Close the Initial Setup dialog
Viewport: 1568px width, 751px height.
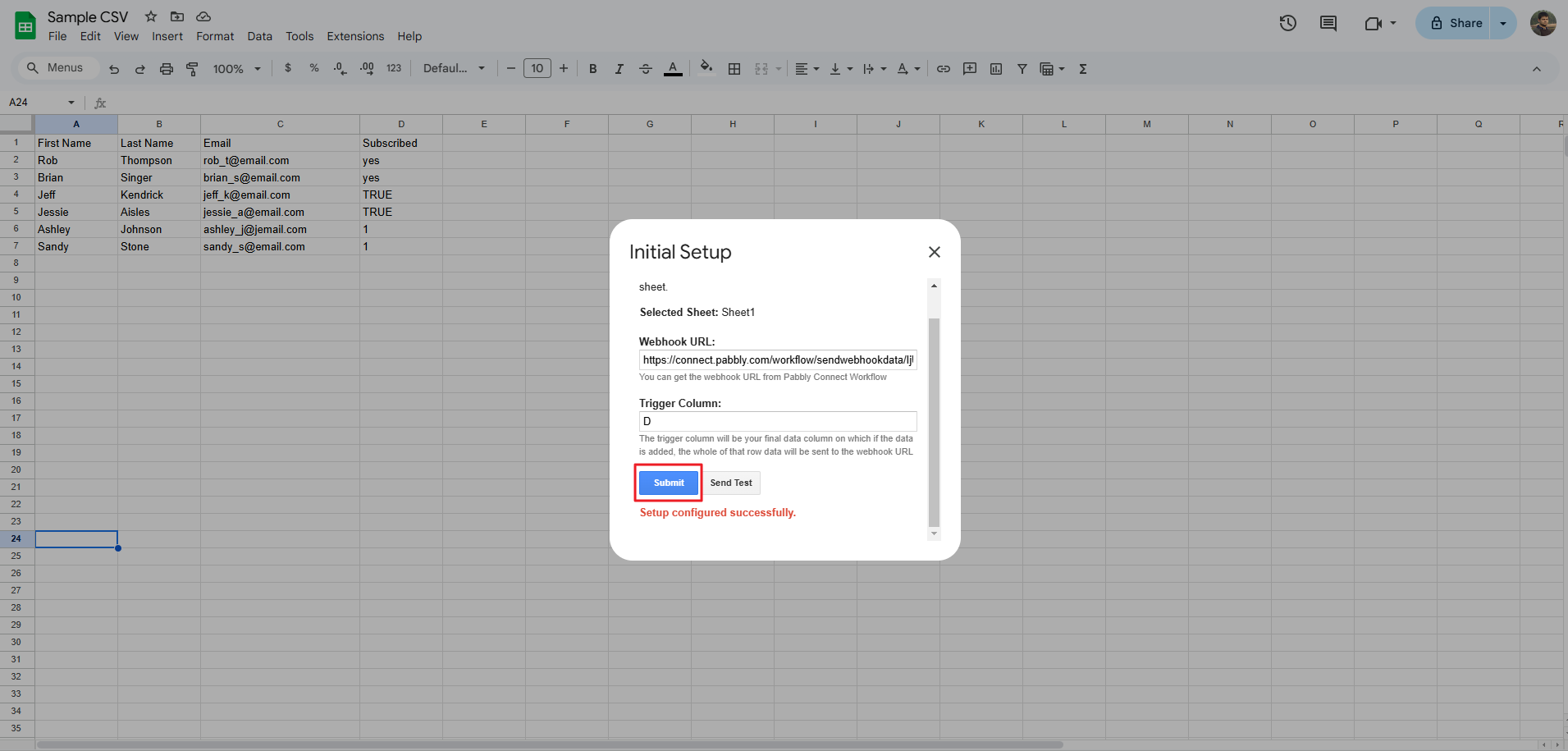(x=934, y=252)
